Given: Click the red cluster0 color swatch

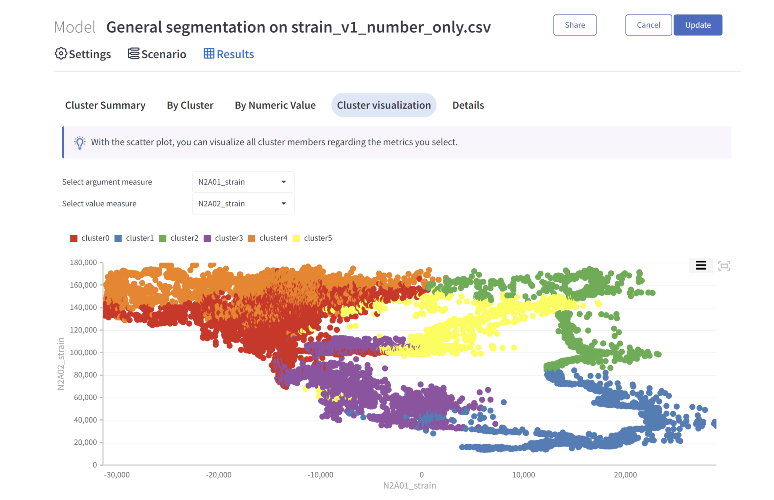Looking at the screenshot, I should pyautogui.click(x=74, y=238).
